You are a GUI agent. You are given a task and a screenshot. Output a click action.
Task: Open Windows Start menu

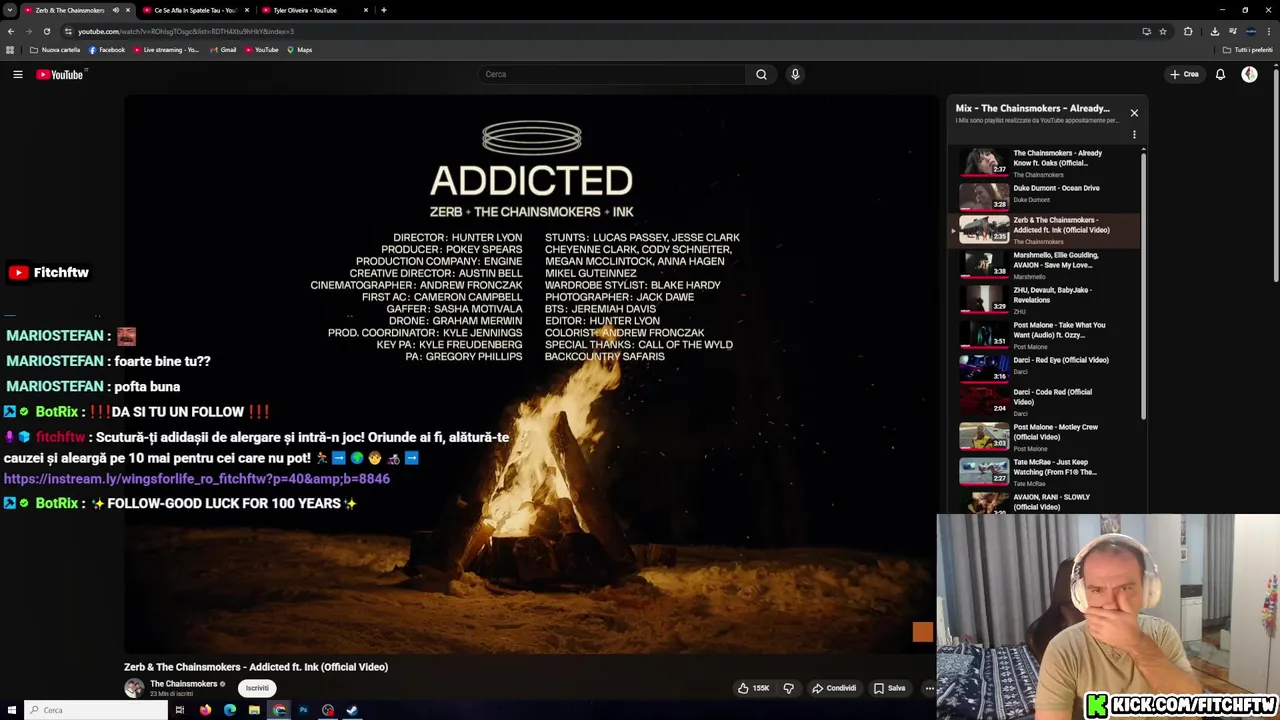click(11, 710)
